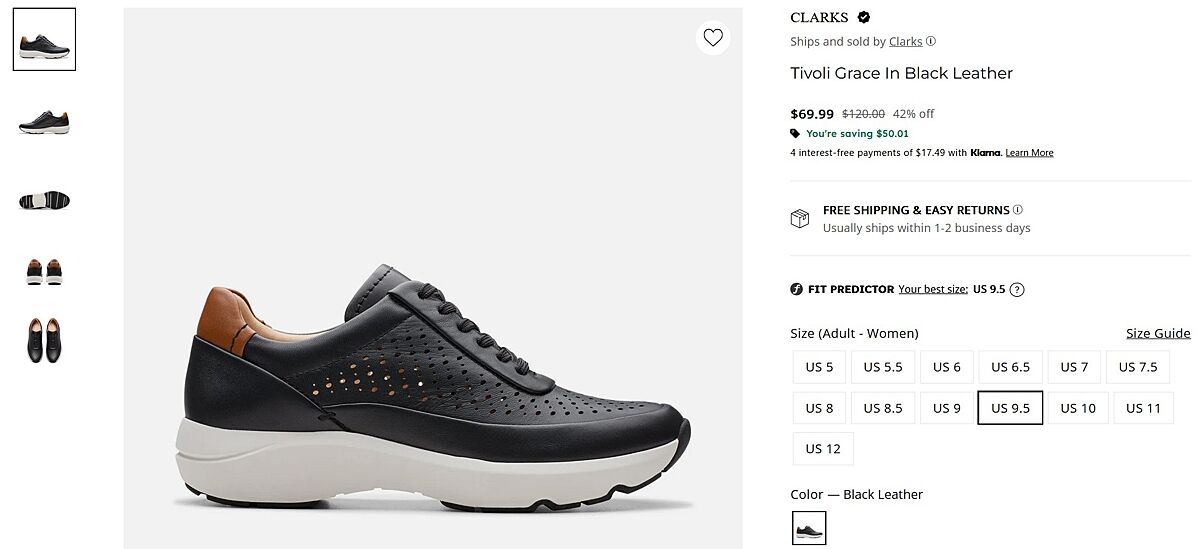Viewport: 1200px width, 549px height.
Task: Click the shipping box icon
Action: click(800, 218)
